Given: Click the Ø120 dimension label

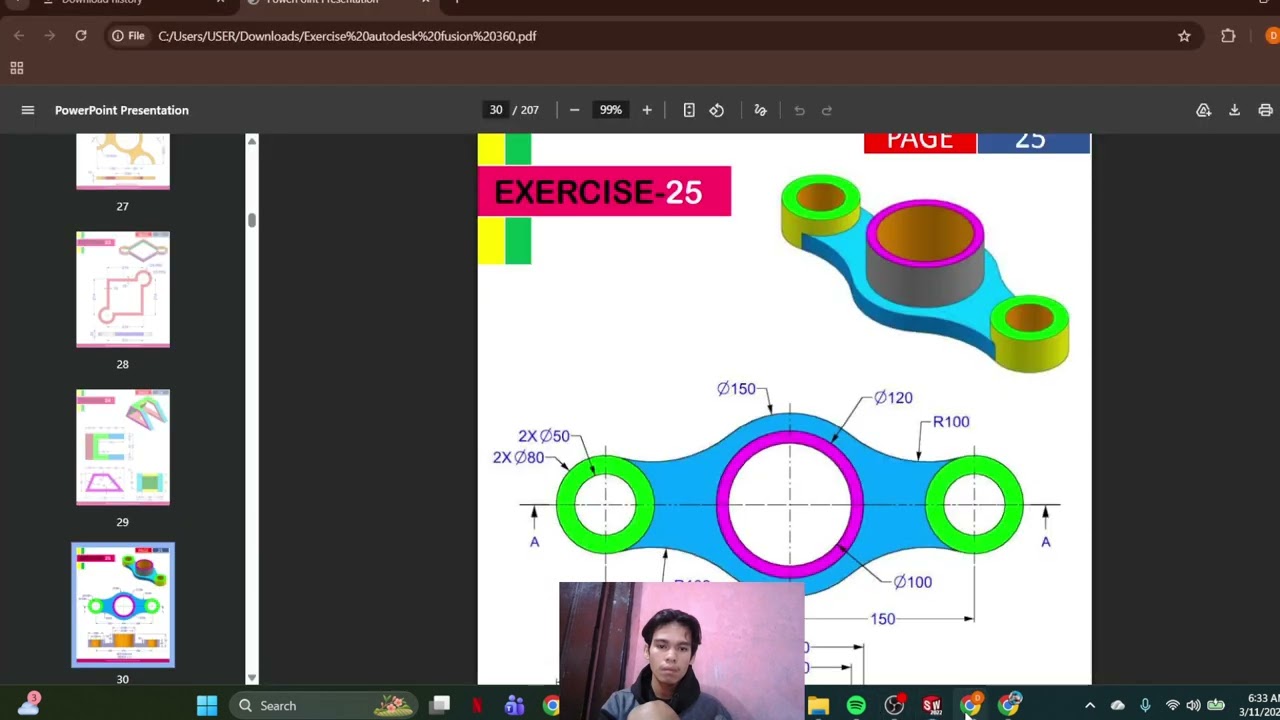Looking at the screenshot, I should tap(893, 398).
